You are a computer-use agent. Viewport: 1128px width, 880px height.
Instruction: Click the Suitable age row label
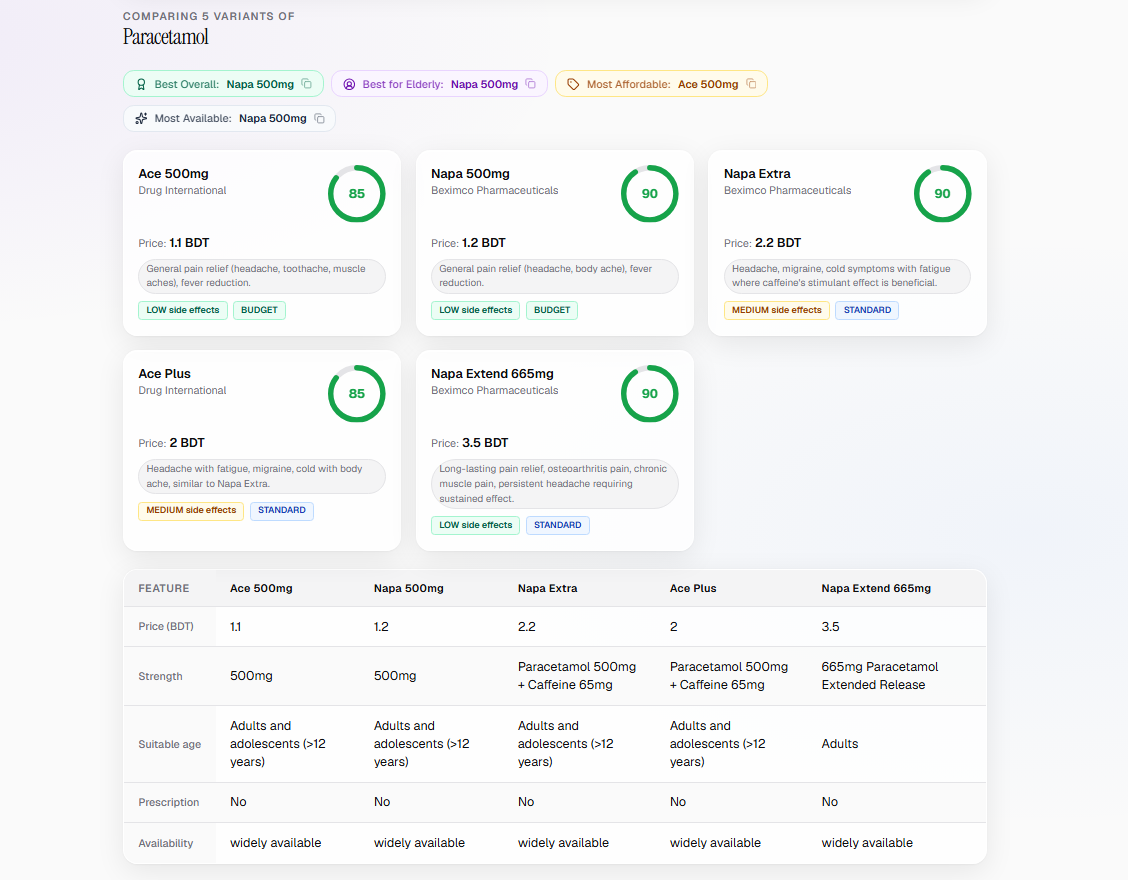click(x=170, y=745)
